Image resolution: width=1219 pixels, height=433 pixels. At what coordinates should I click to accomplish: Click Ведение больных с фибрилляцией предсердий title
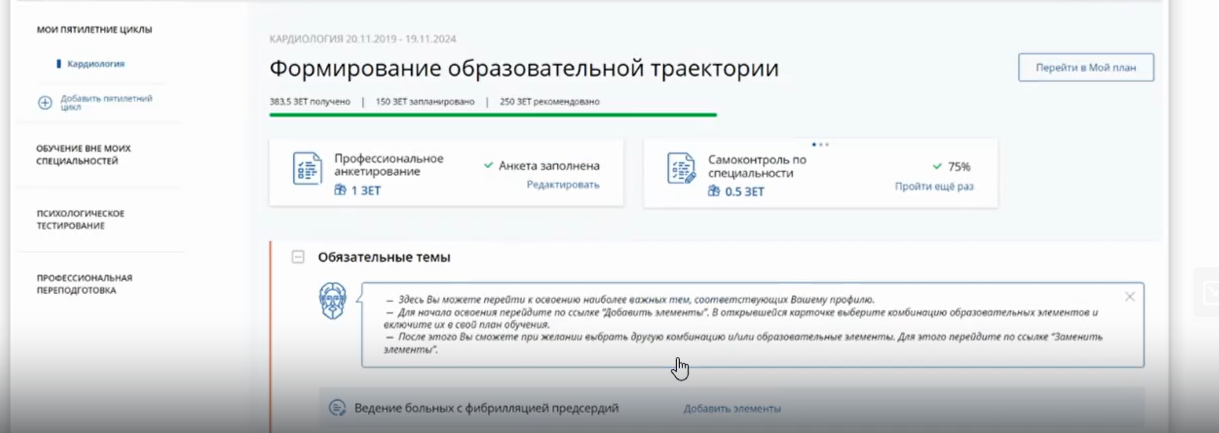point(487,408)
